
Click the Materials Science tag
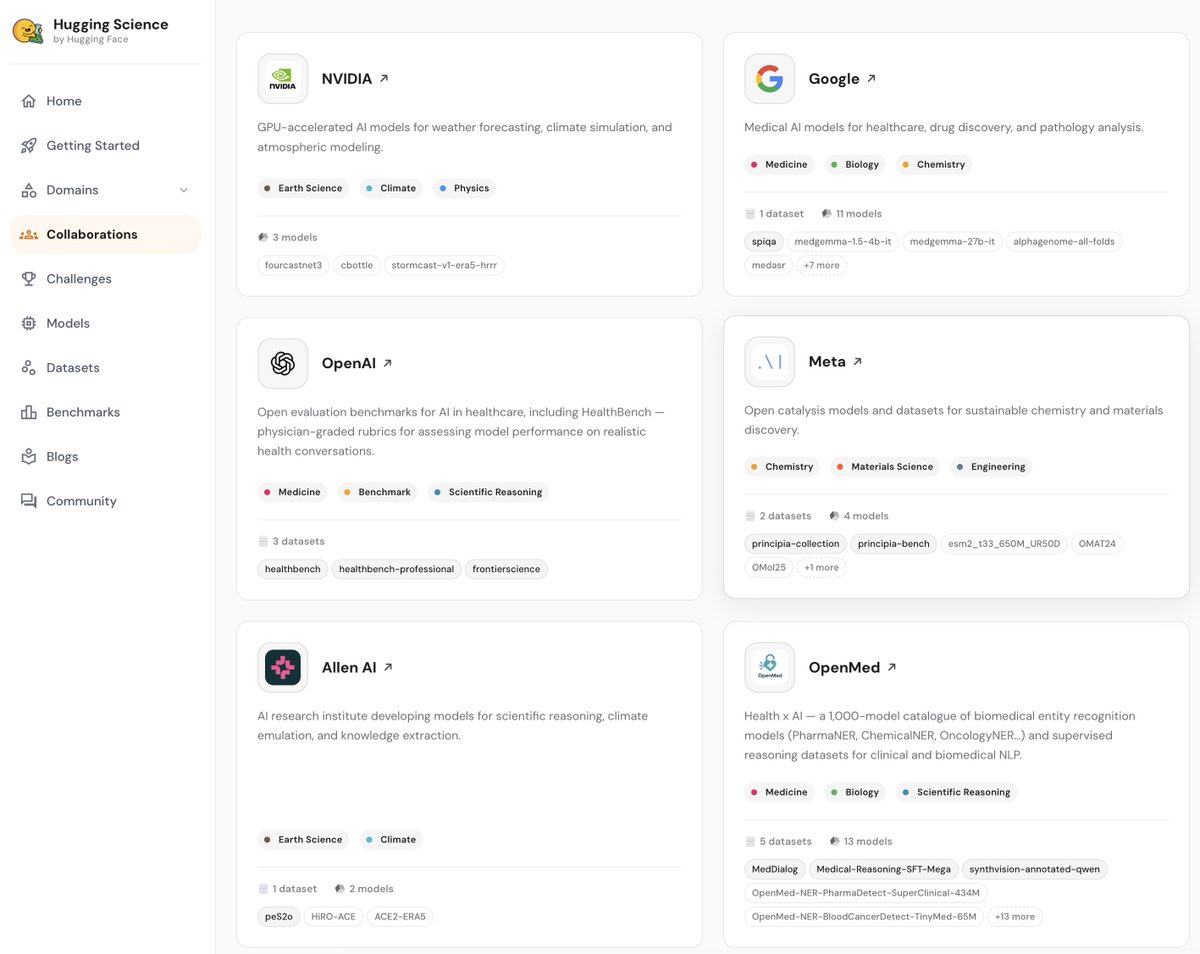[x=883, y=466]
